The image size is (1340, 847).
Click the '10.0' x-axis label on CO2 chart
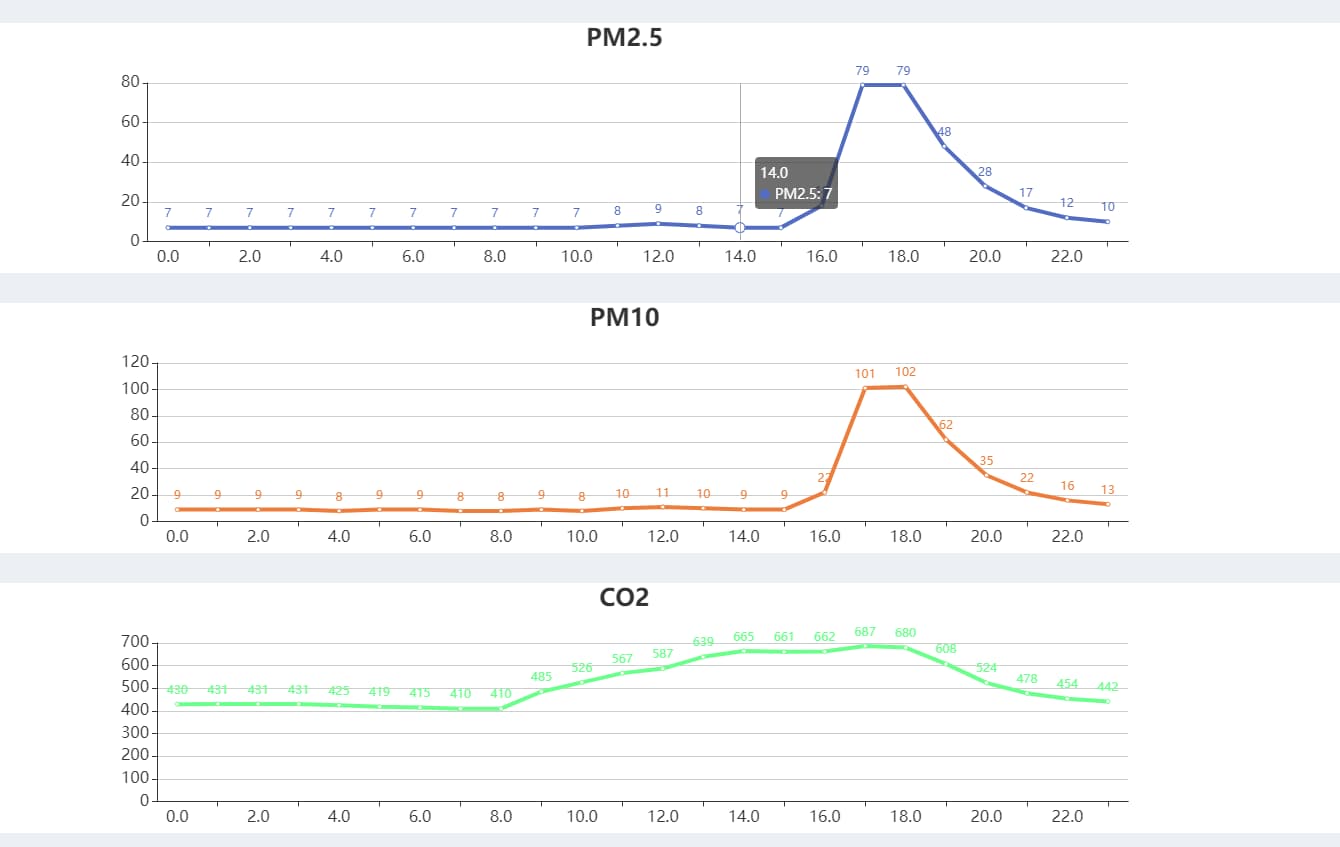(x=582, y=816)
